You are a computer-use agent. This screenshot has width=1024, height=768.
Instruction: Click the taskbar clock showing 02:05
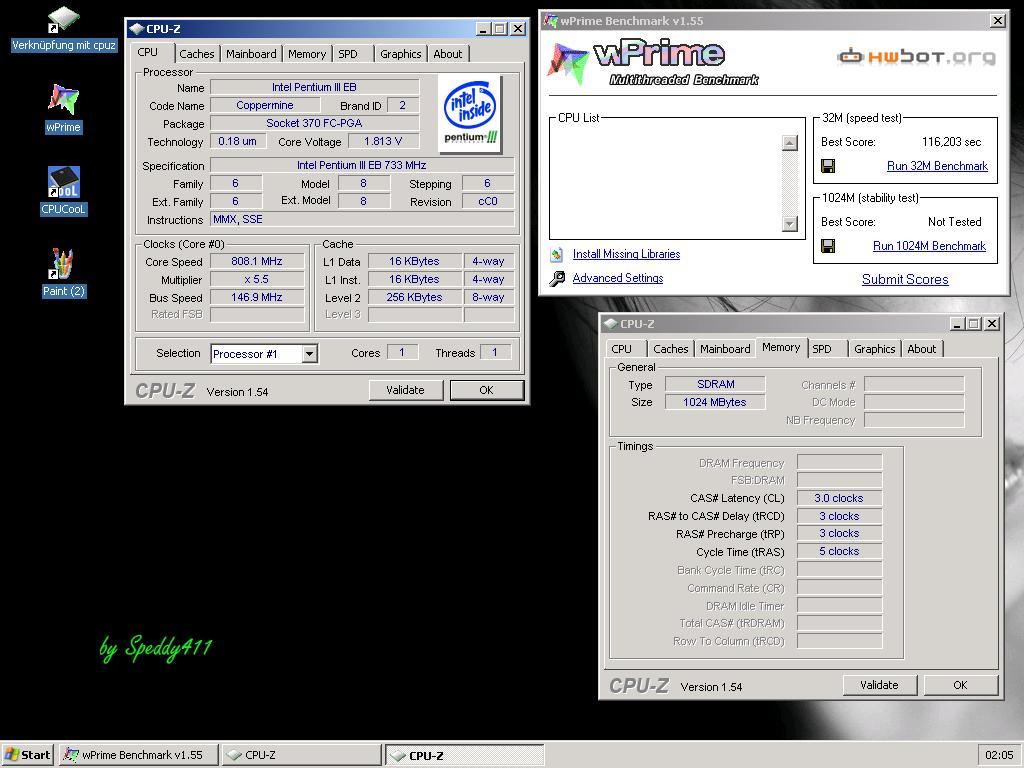(999, 755)
